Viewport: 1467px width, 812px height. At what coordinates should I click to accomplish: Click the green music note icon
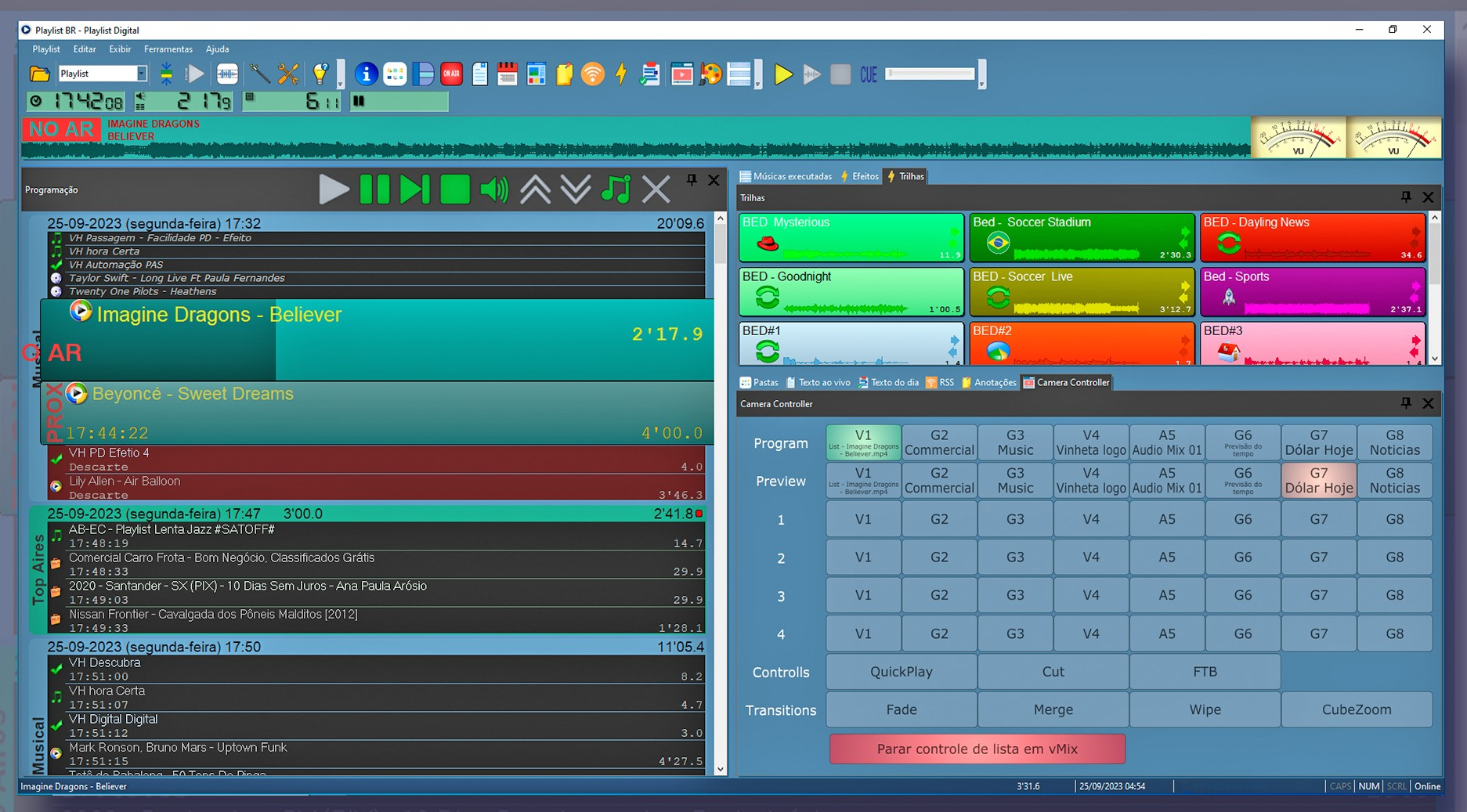pos(616,189)
